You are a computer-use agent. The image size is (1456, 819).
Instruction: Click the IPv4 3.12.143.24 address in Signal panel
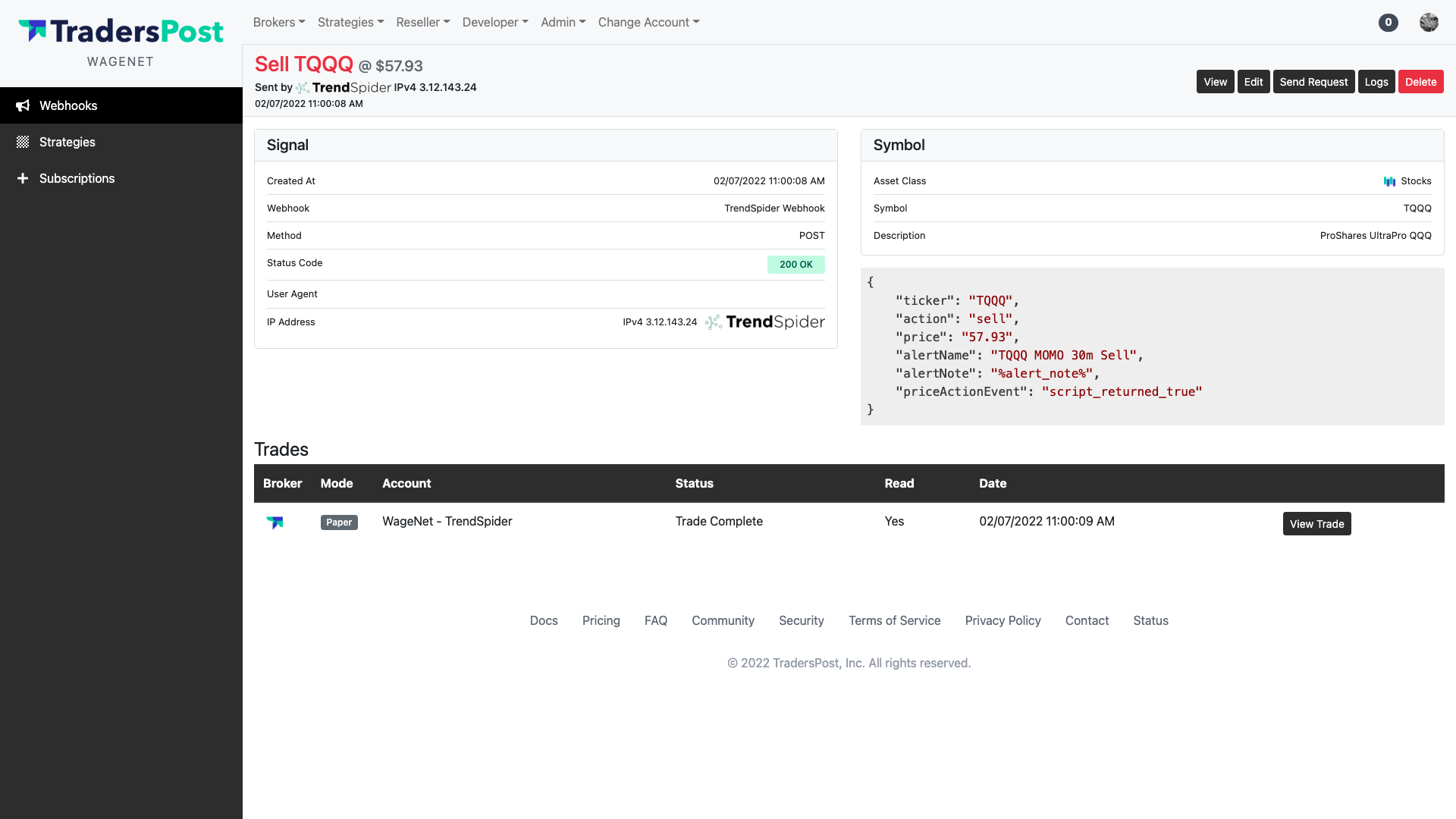pos(660,322)
